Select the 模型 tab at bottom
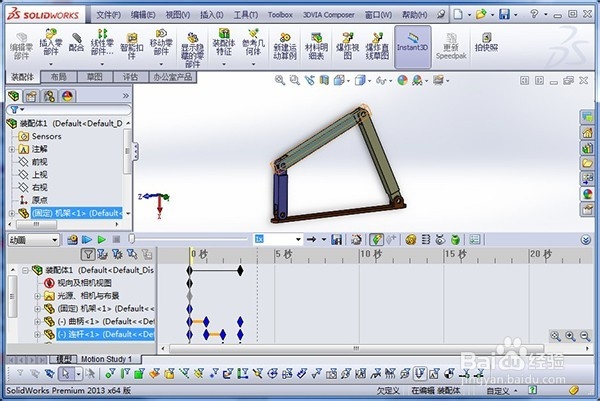The image size is (600, 401). [x=64, y=359]
